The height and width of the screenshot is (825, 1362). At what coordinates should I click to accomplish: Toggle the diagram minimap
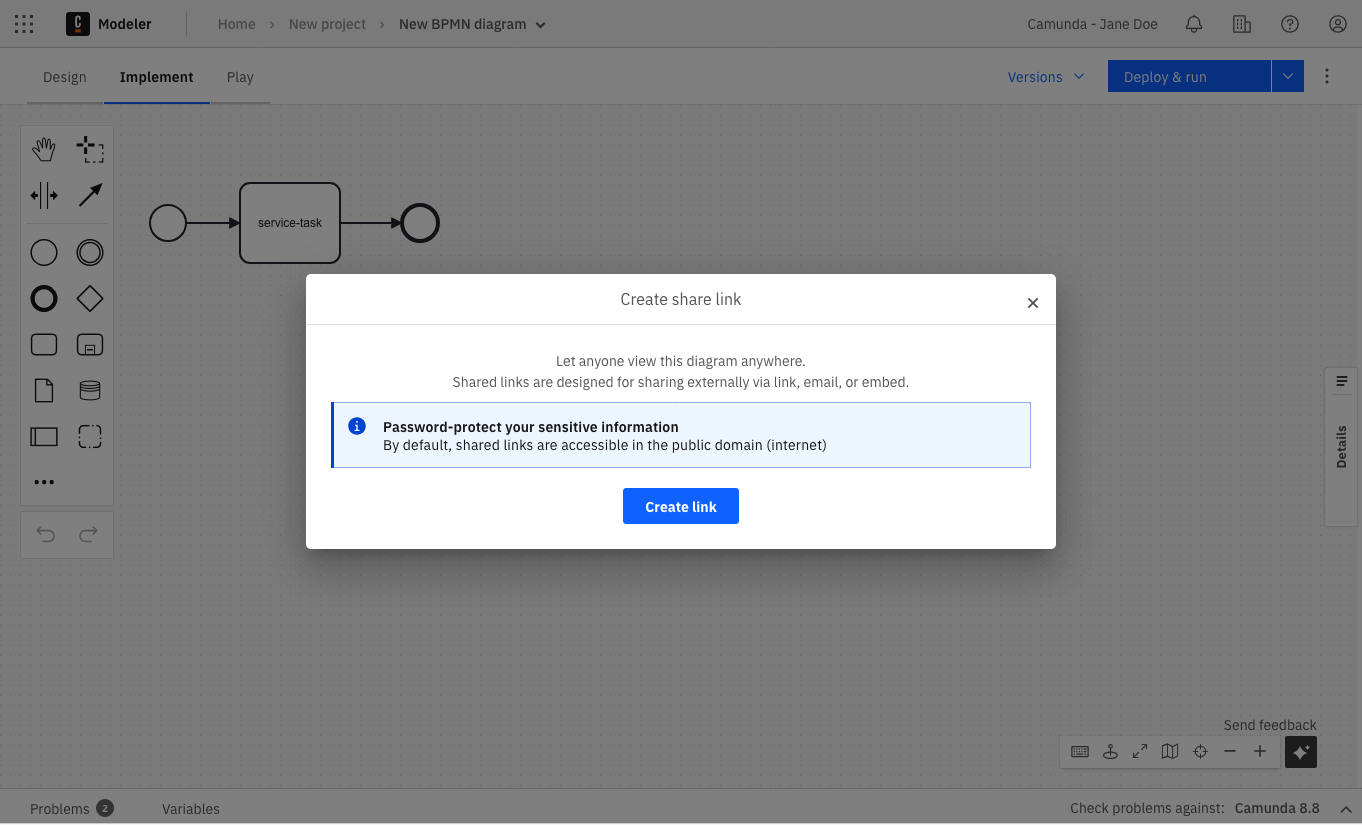tap(1170, 751)
